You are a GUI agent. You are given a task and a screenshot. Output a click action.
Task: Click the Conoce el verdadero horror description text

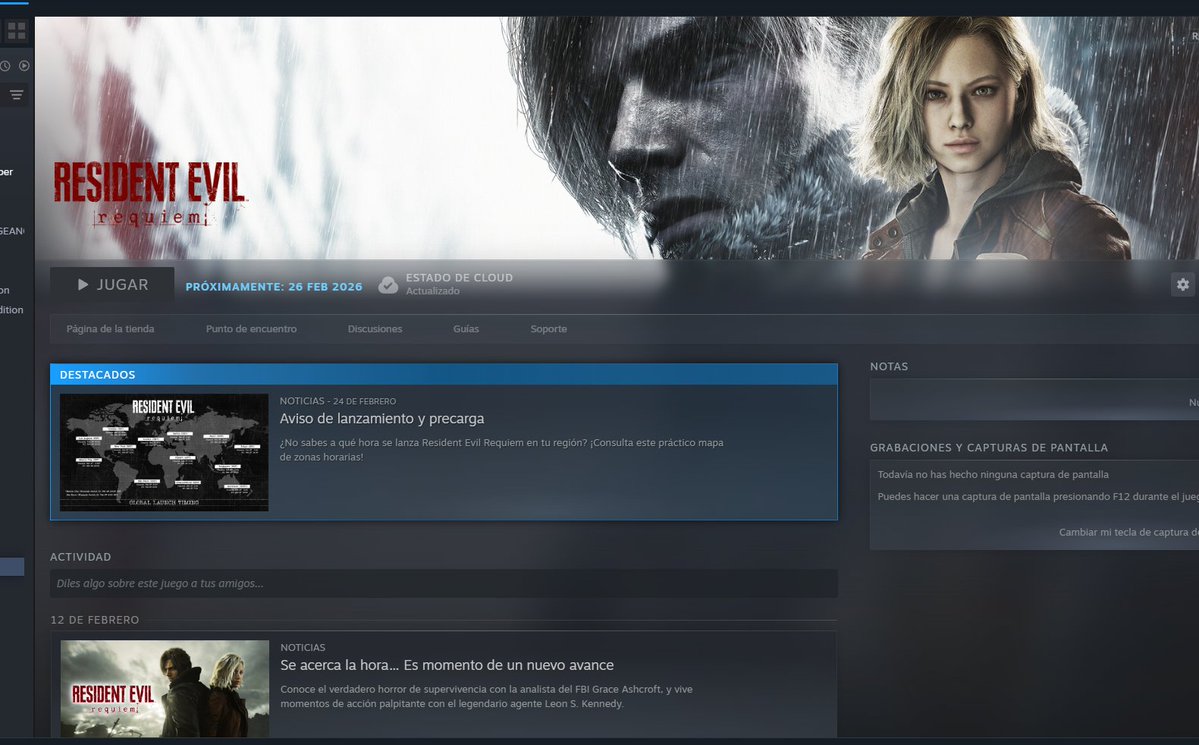(486, 697)
